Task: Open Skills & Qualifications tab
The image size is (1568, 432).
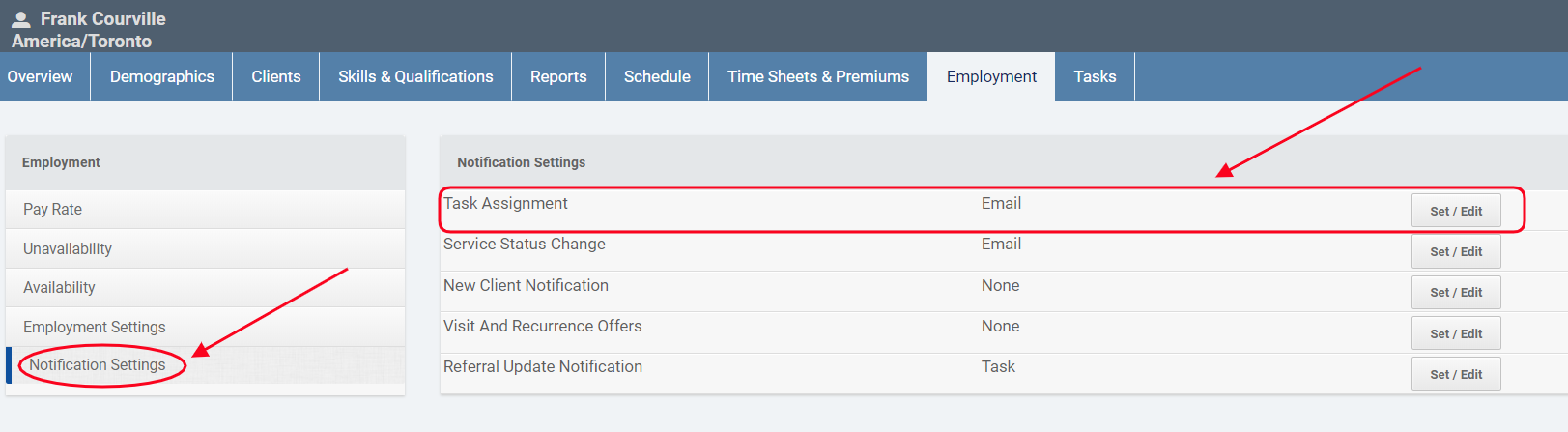Action: (415, 76)
